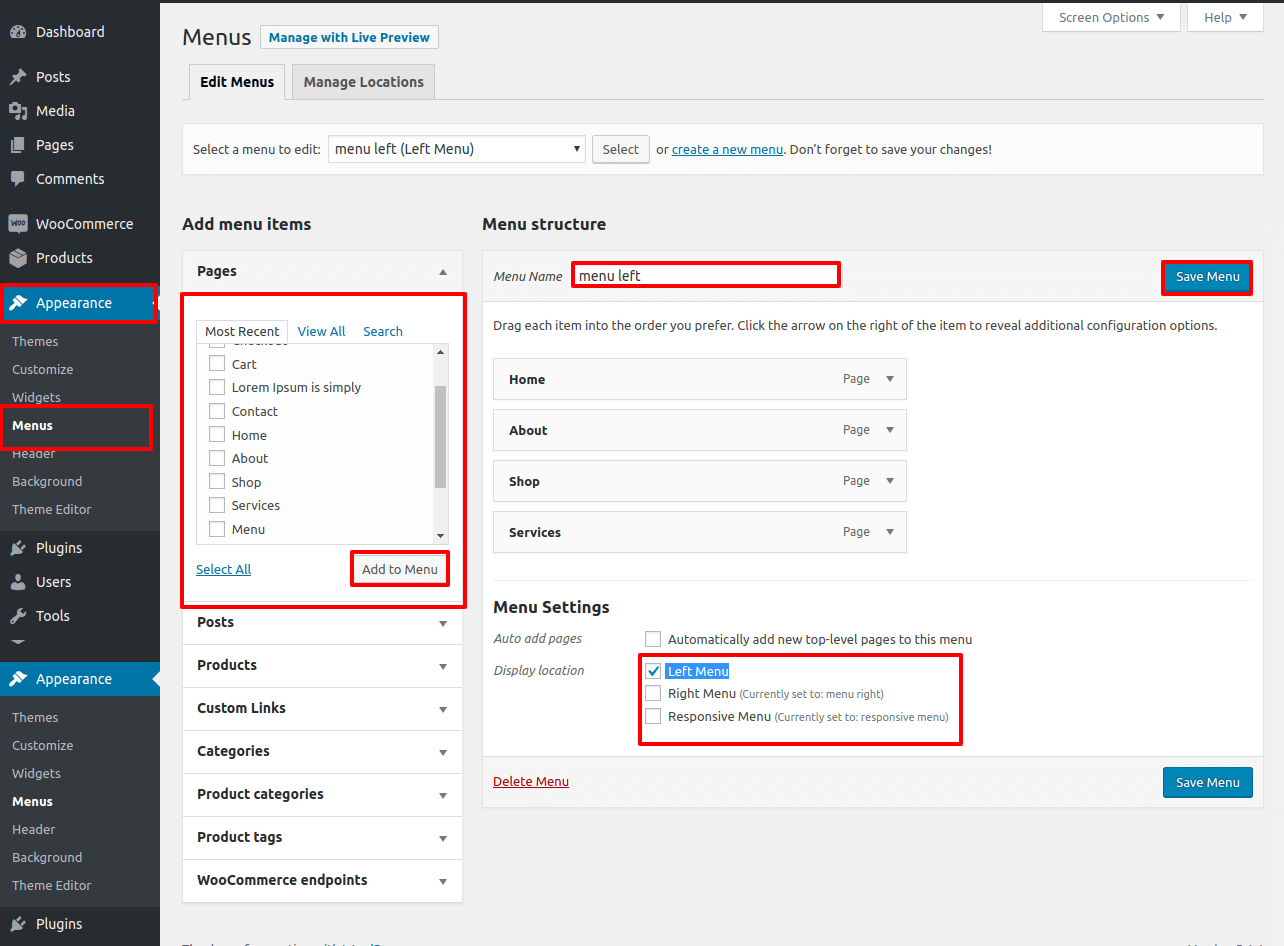The height and width of the screenshot is (946, 1284).
Task: Focus the Menu Name text field
Action: [x=706, y=275]
